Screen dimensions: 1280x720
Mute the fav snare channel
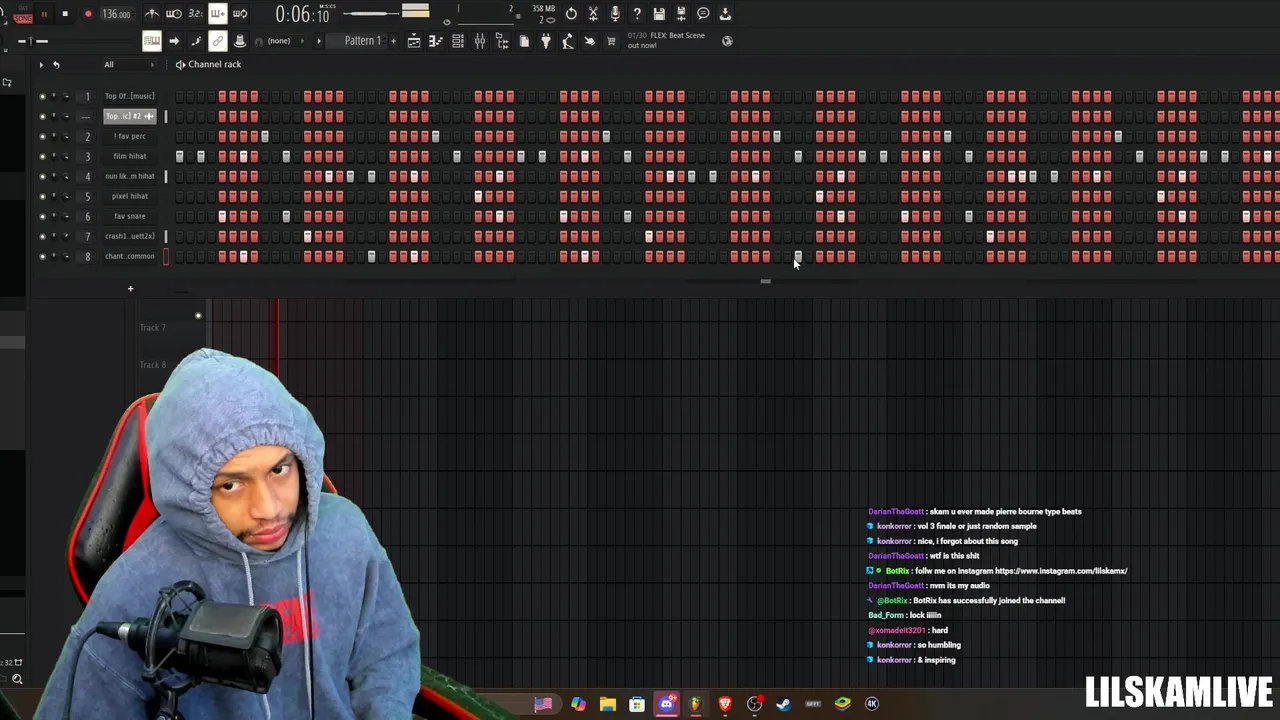42,216
